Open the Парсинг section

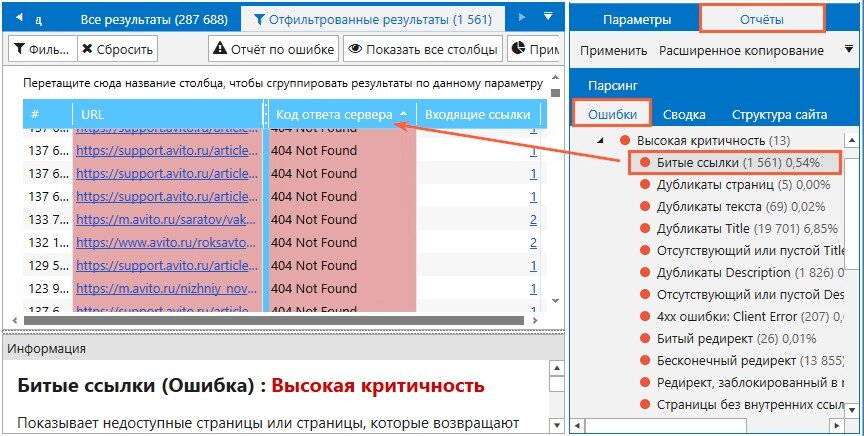click(x=613, y=86)
